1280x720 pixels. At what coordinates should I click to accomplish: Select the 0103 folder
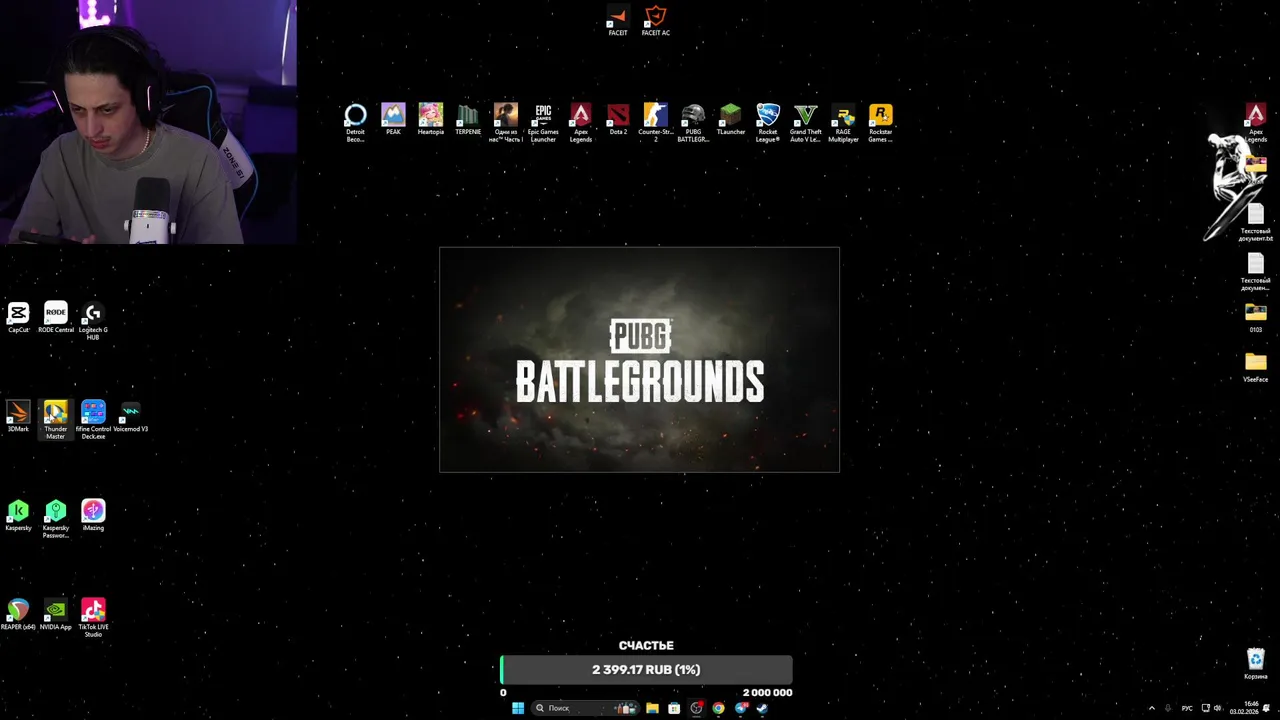(1256, 318)
